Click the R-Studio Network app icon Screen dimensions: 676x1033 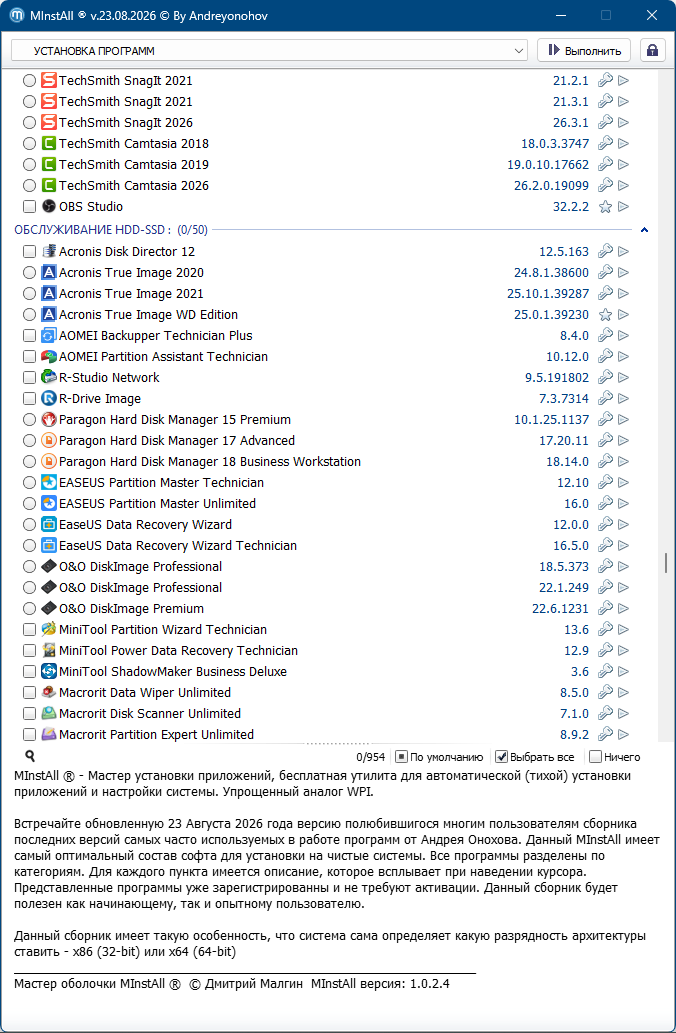[49, 377]
